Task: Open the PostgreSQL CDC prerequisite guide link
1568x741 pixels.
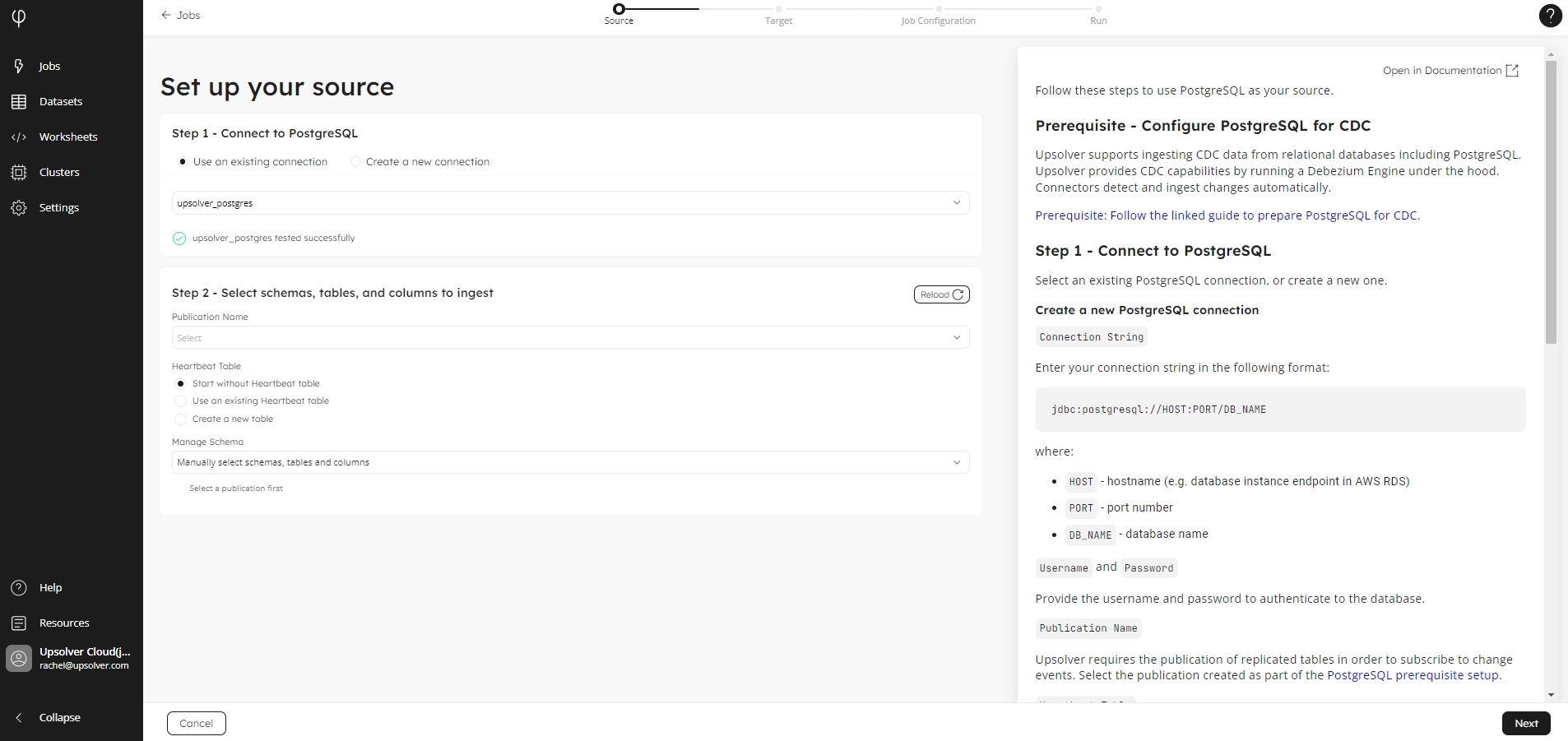Action: coord(1226,215)
